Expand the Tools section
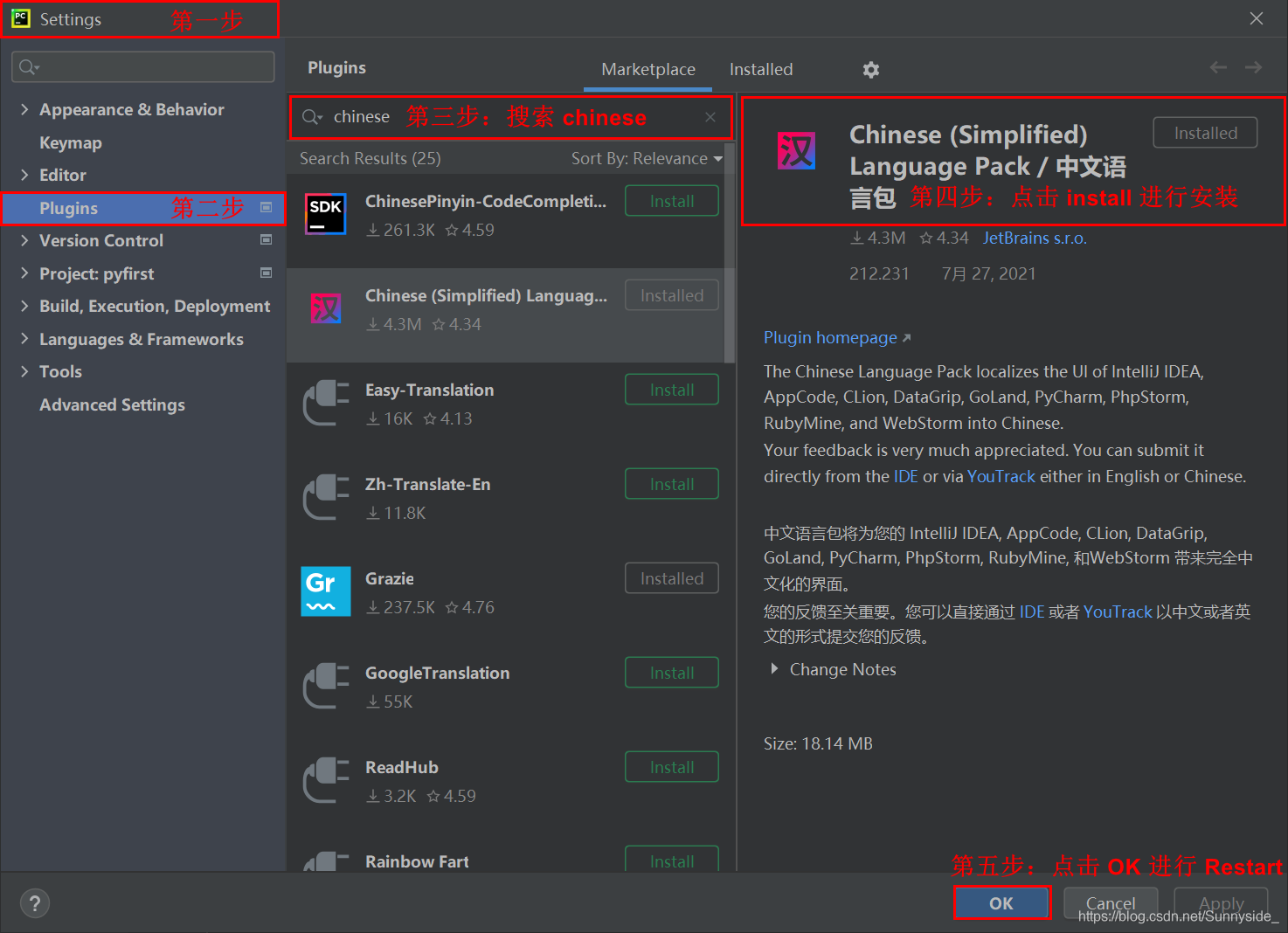Viewport: 1288px width, 933px height. 24,371
